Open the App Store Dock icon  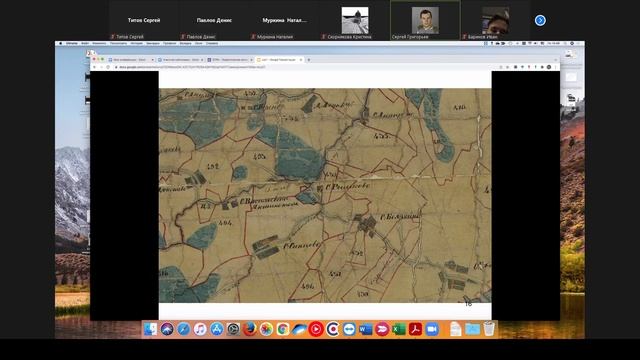pos(217,329)
